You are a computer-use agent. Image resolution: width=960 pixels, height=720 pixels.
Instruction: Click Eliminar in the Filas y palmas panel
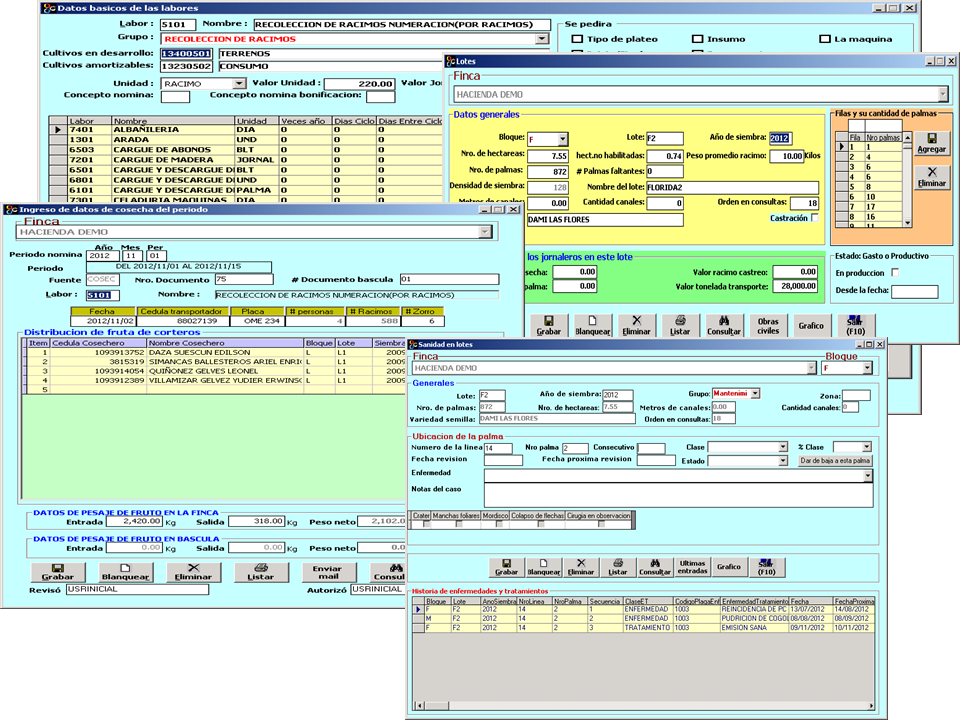click(x=931, y=177)
